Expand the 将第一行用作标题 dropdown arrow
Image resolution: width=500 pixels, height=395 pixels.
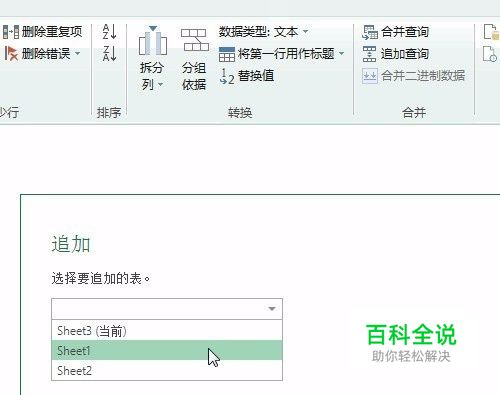pos(342,53)
